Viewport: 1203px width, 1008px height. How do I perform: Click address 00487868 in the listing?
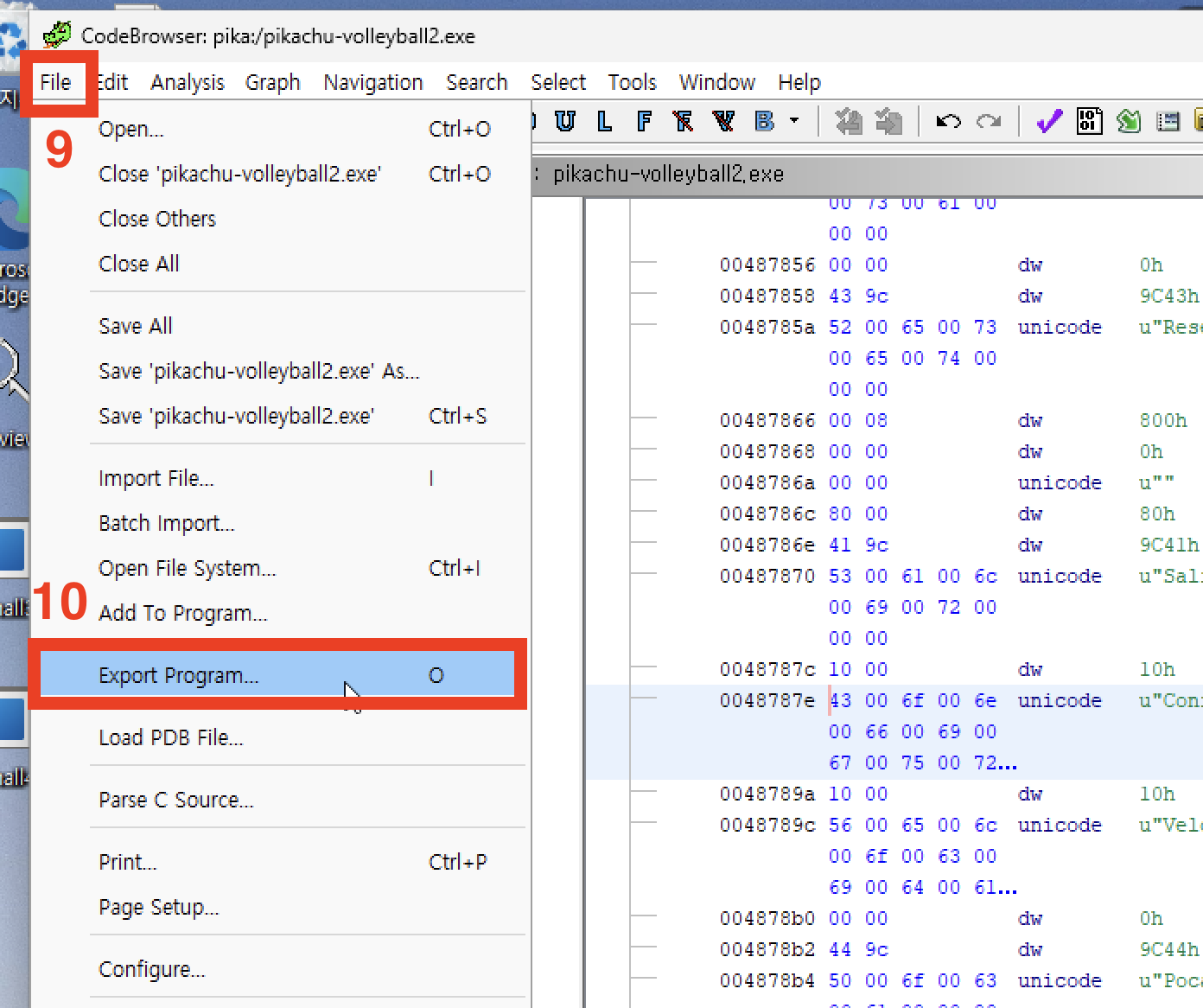tap(767, 451)
